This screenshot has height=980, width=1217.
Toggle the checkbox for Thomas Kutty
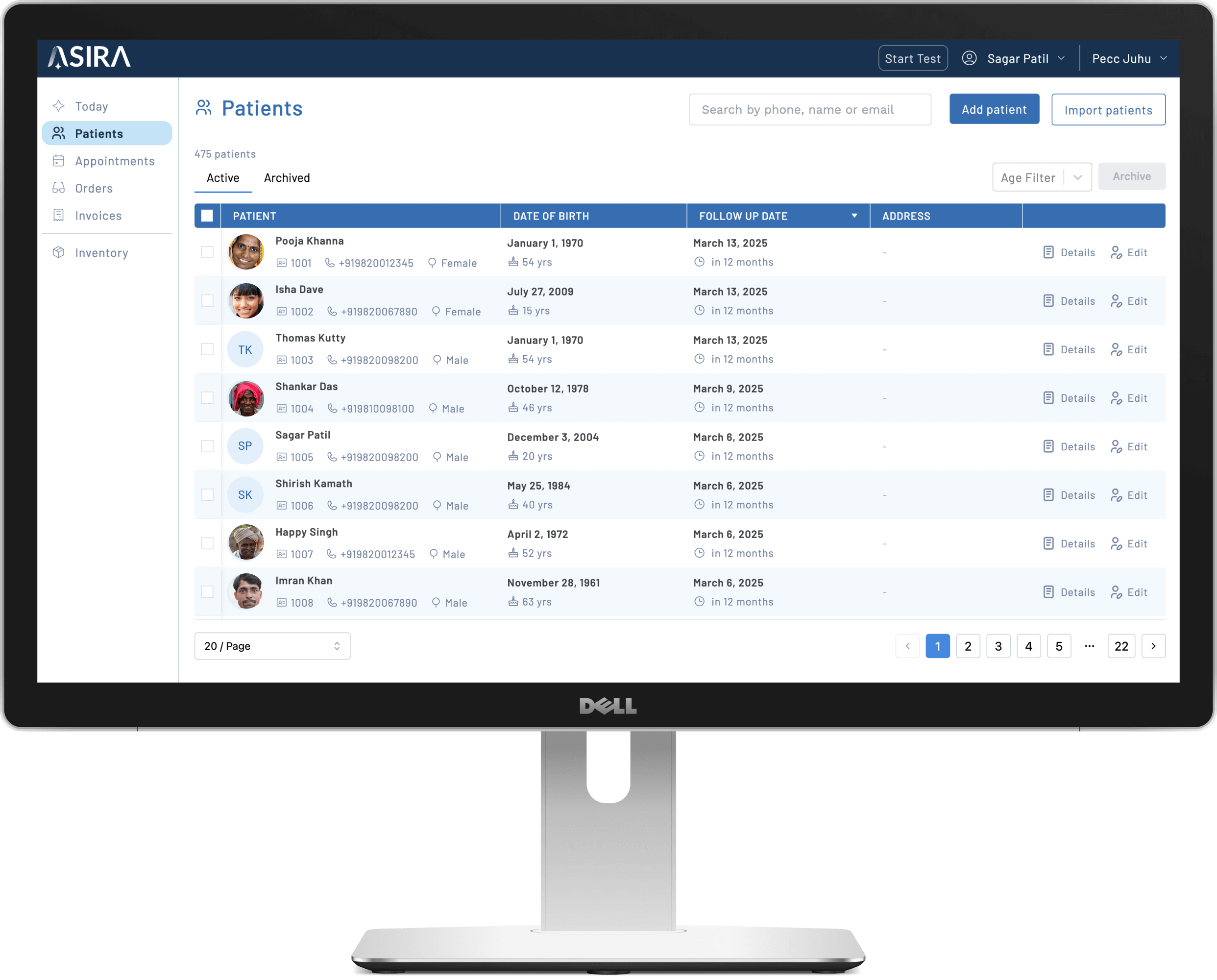[x=207, y=349]
